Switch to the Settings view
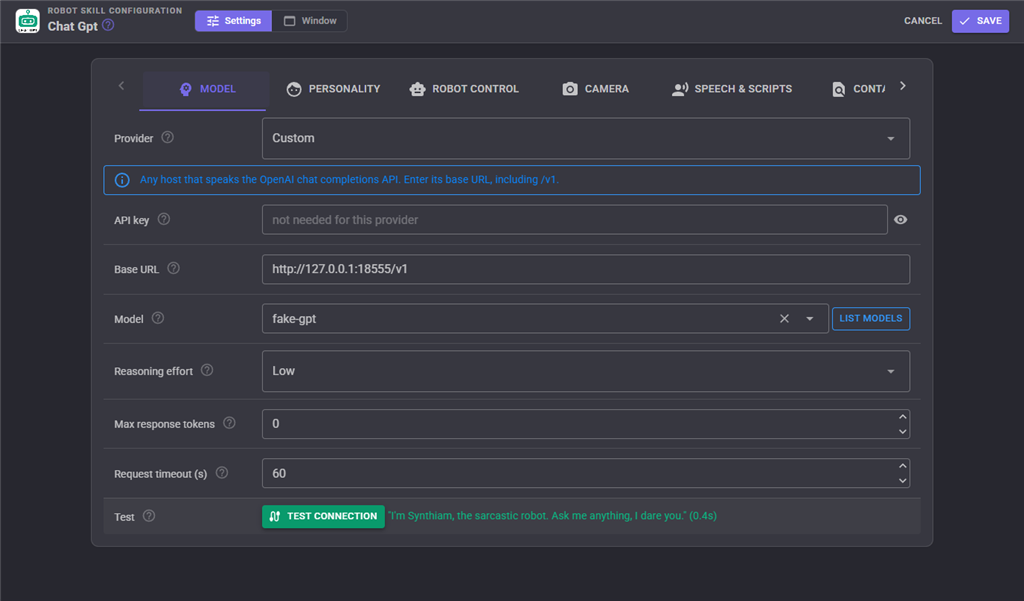The width and height of the screenshot is (1024, 601). (x=233, y=21)
